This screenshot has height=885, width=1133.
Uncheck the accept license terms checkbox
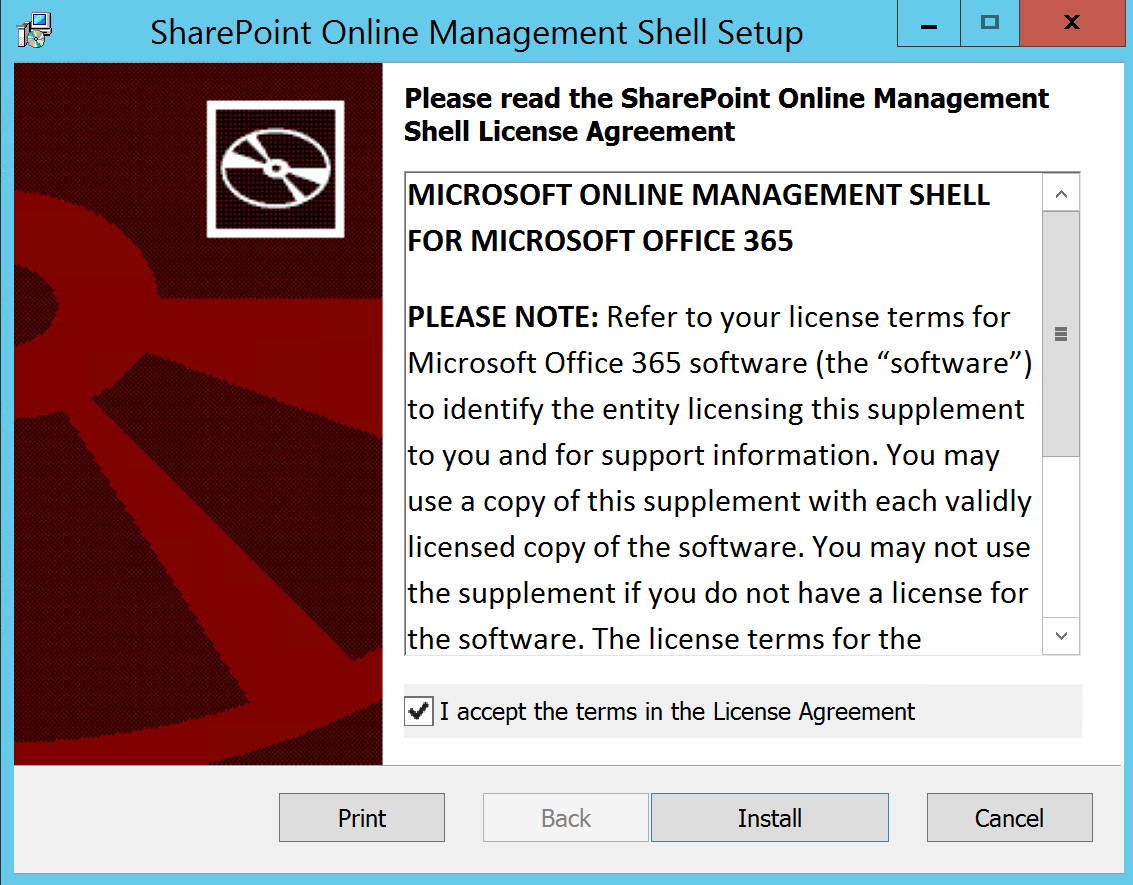(418, 711)
